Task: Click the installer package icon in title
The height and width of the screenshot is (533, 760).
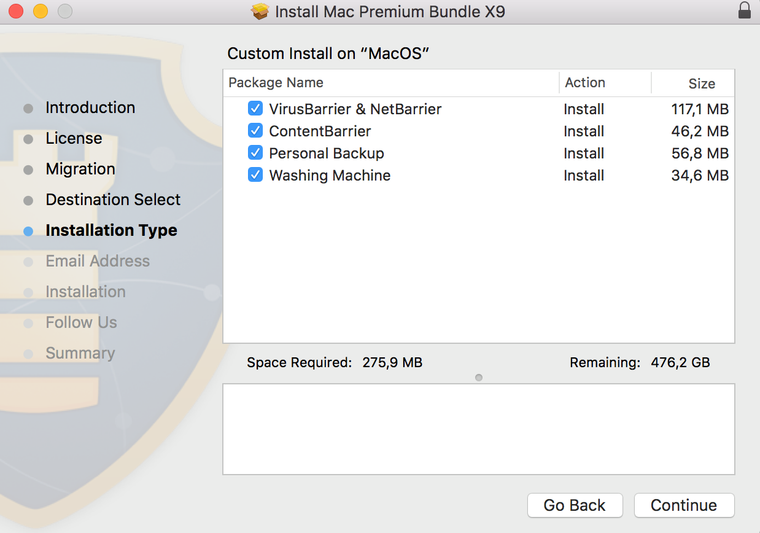Action: [260, 11]
